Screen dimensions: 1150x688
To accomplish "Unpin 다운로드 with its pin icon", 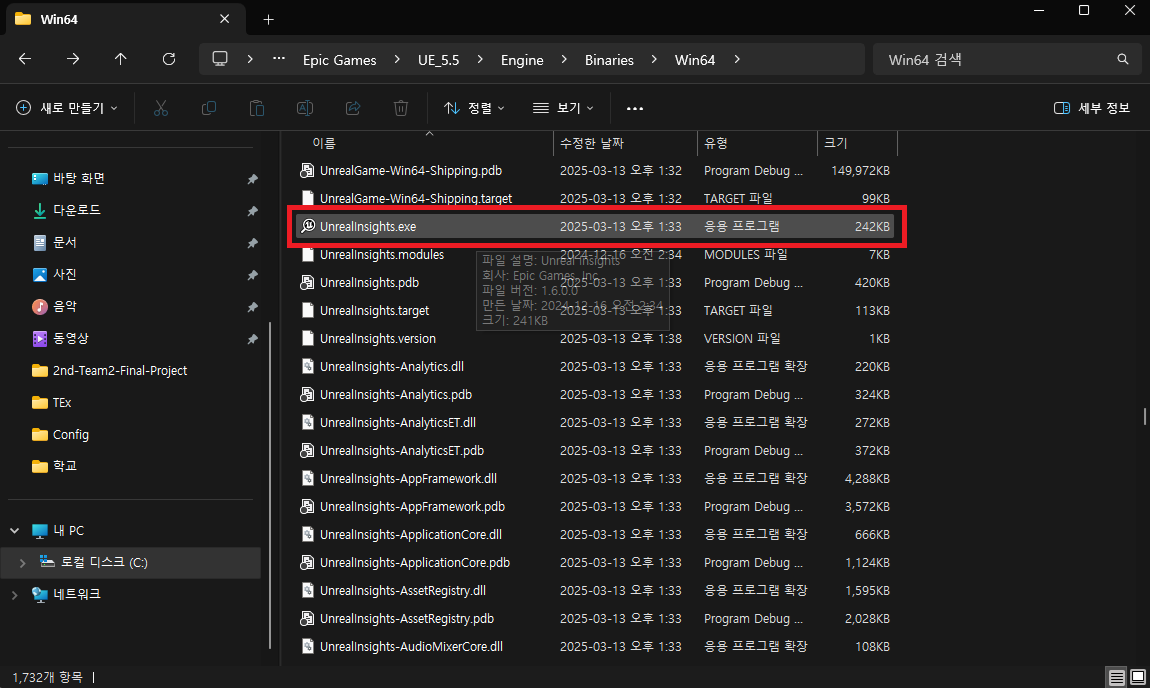I will pos(252,211).
